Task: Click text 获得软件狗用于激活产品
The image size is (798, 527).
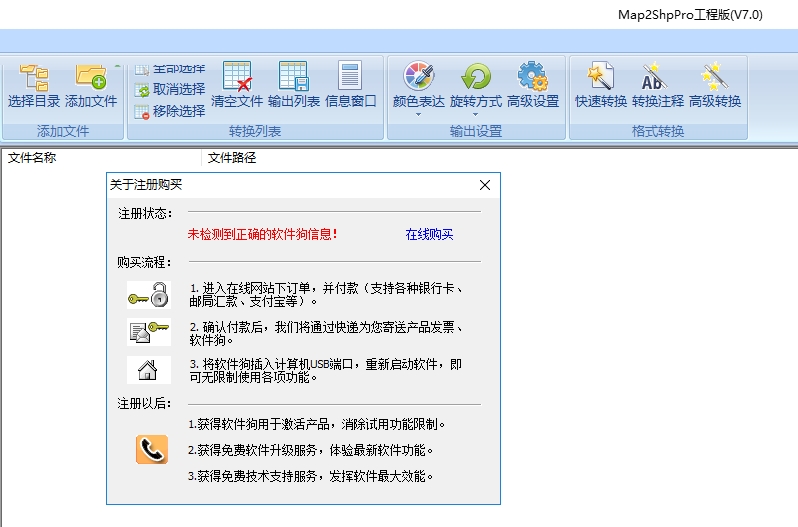Action: pyautogui.click(x=266, y=424)
